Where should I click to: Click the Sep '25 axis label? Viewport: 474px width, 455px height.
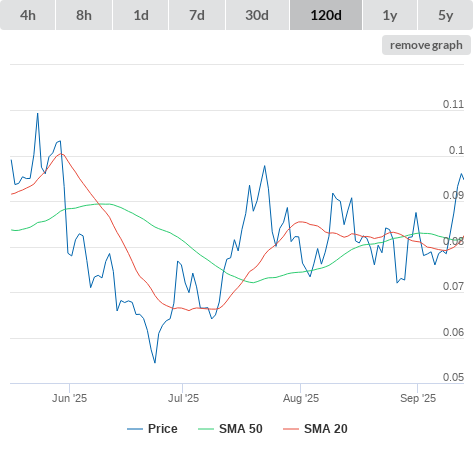coord(418,398)
